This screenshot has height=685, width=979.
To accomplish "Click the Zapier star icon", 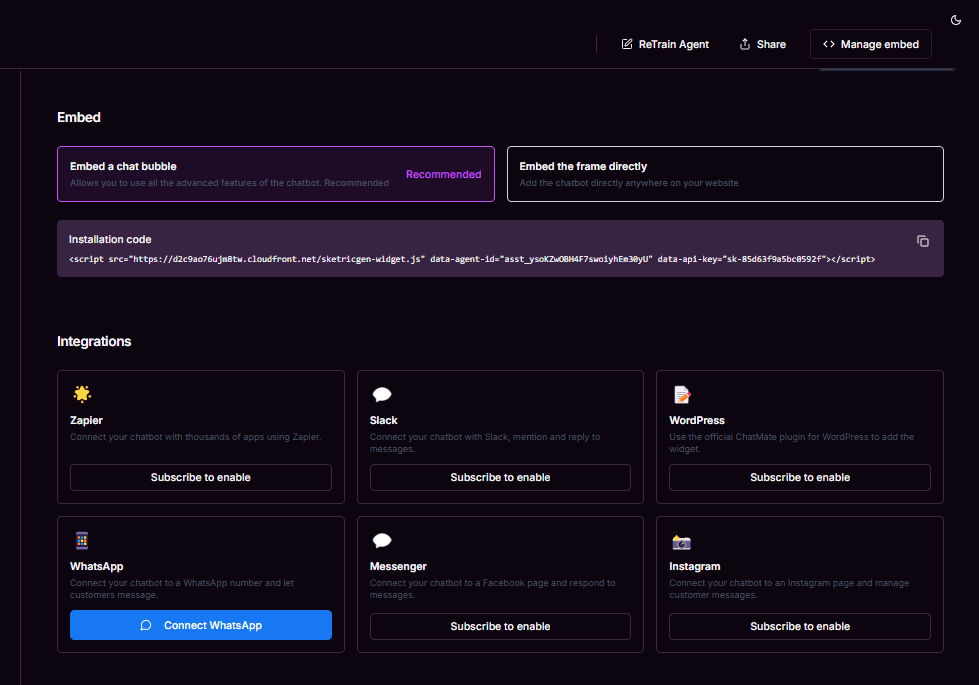I will point(82,394).
